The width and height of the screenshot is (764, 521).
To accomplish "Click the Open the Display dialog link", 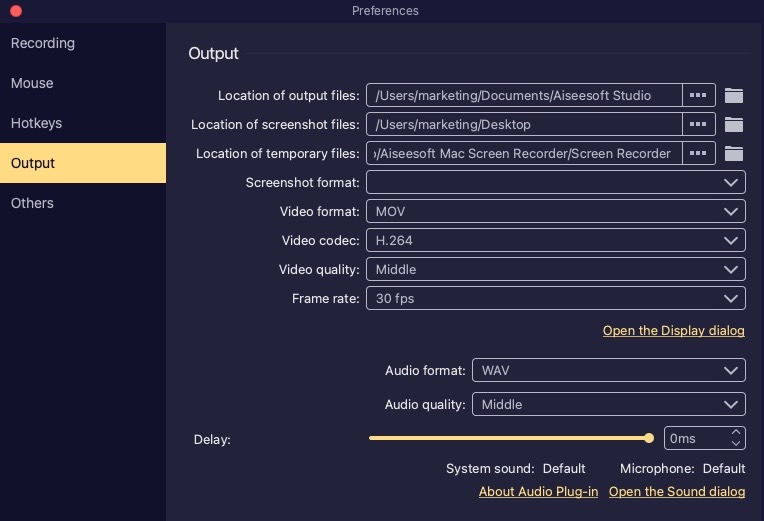I will tap(673, 331).
